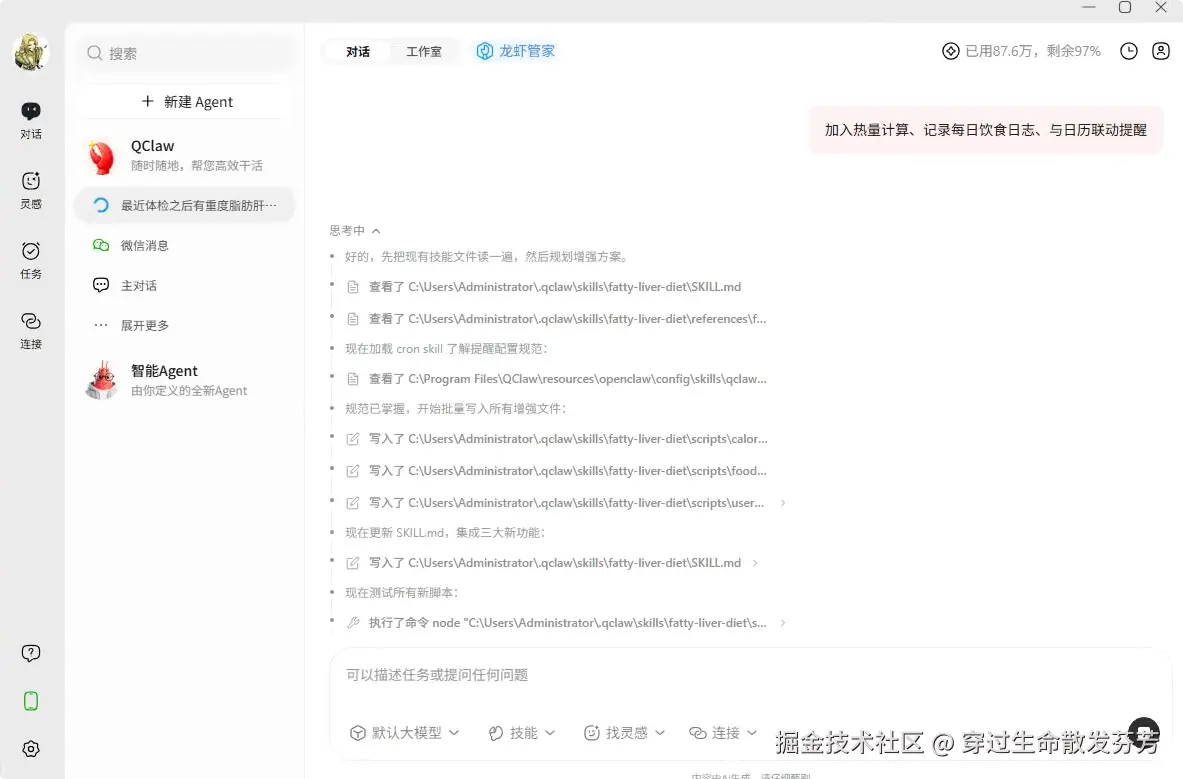The width and height of the screenshot is (1183, 779).
Task: Expand the 执行了命令 node entry arrow
Action: click(783, 623)
